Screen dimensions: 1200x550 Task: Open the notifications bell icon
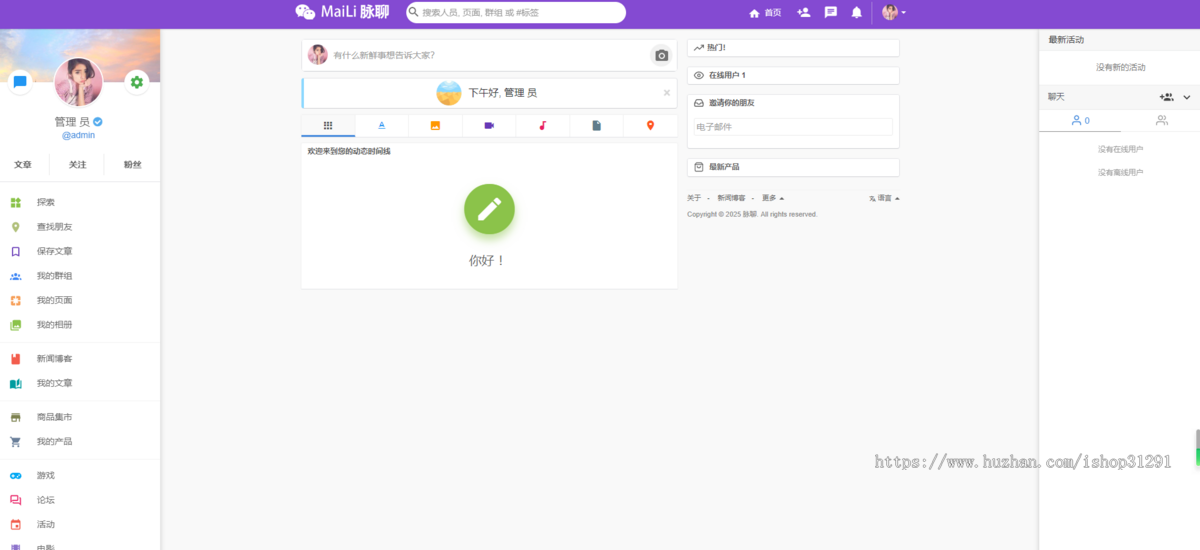coord(857,13)
